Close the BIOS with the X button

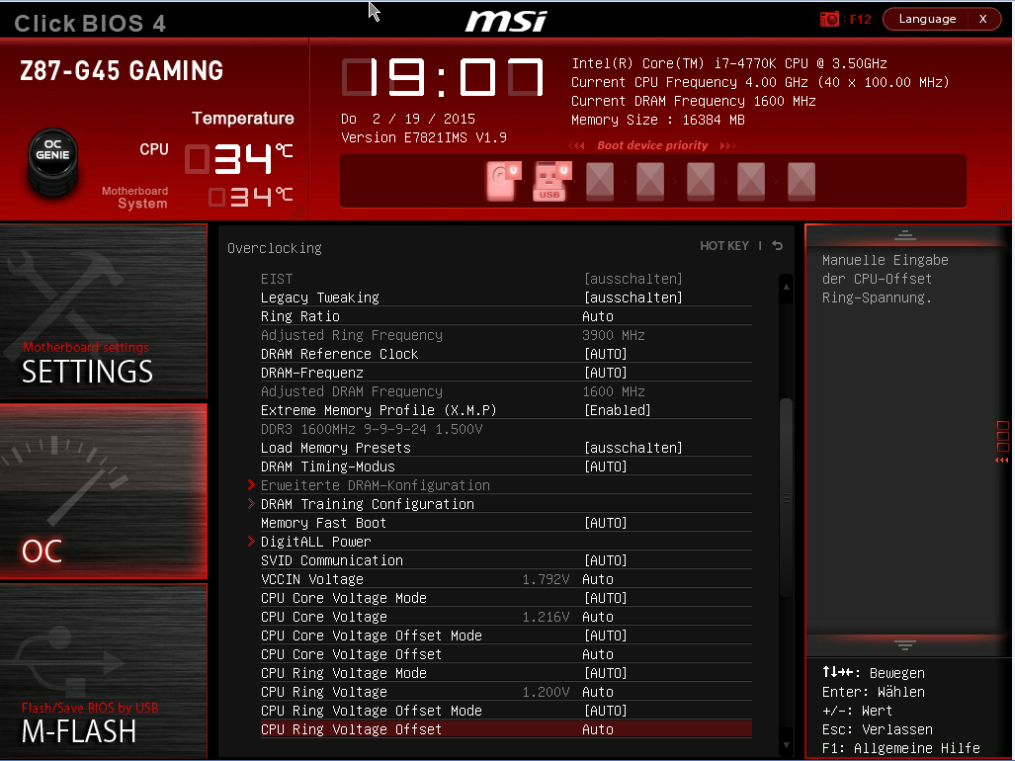click(983, 19)
